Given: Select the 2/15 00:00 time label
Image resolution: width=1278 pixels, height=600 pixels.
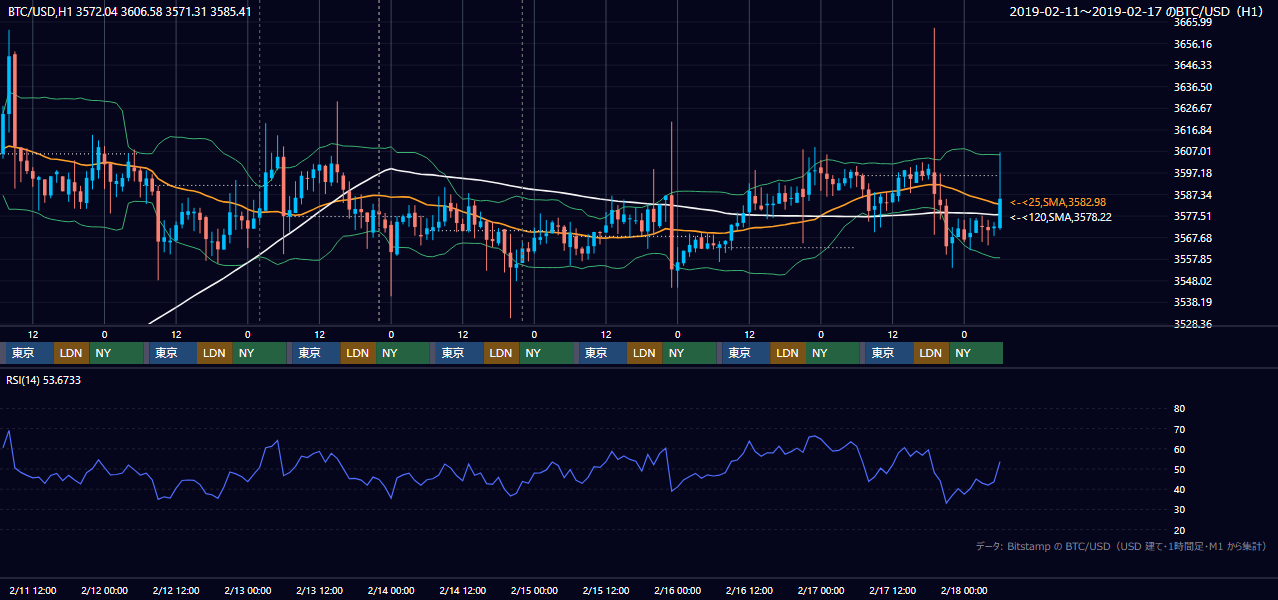Looking at the screenshot, I should pos(535,590).
